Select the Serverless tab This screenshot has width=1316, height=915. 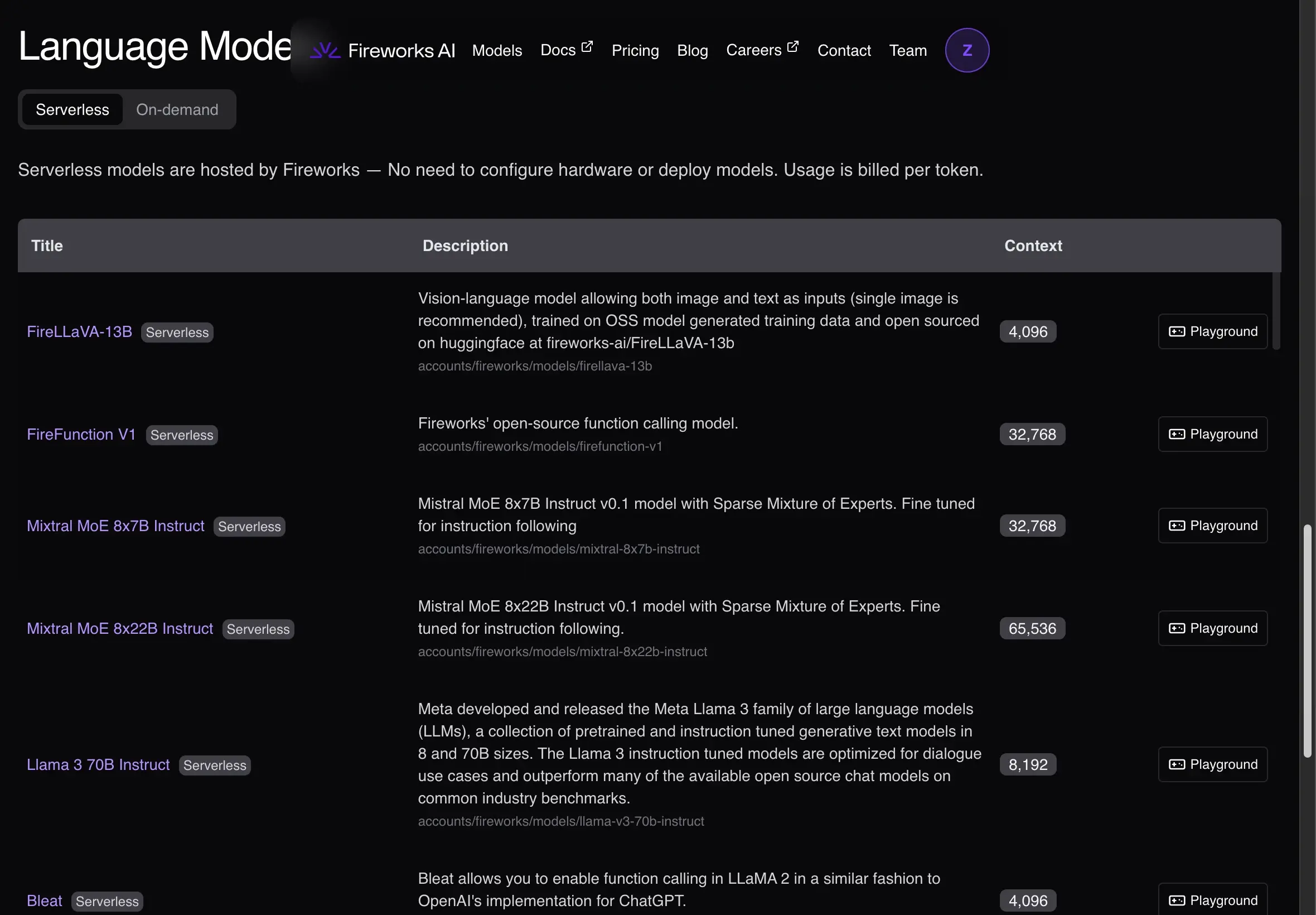point(72,109)
